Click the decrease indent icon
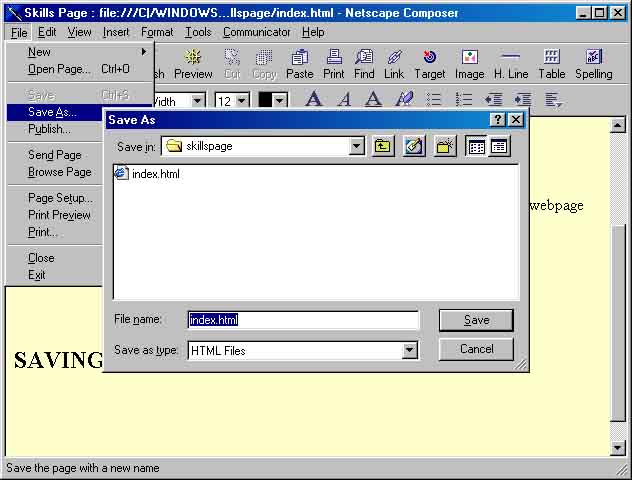Screen dimensions: 632x480 (x=493, y=99)
